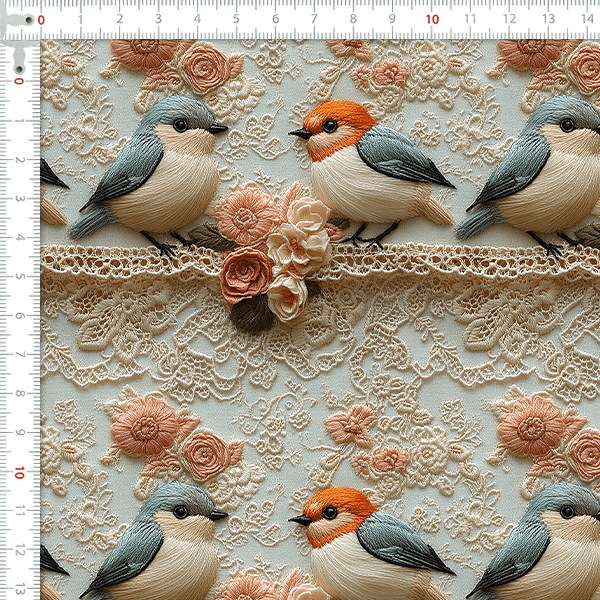Click the red 0 on the vertical ruler
600x600 pixels.
click(18, 80)
